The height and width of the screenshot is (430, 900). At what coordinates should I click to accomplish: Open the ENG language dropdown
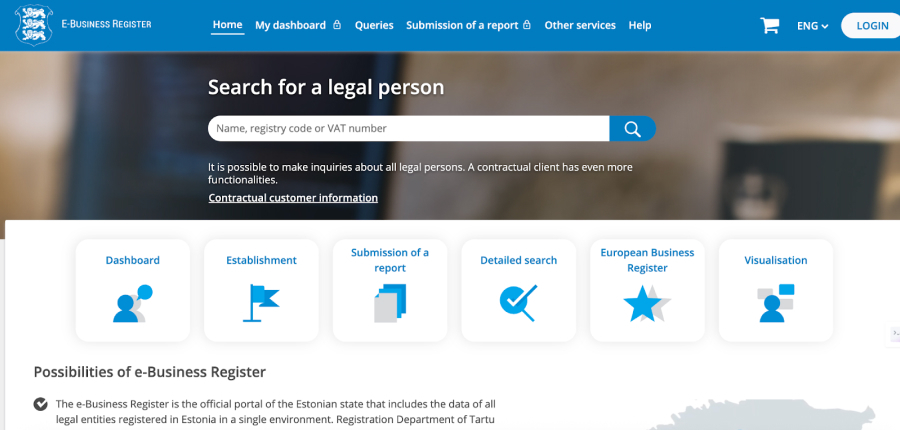tap(812, 26)
